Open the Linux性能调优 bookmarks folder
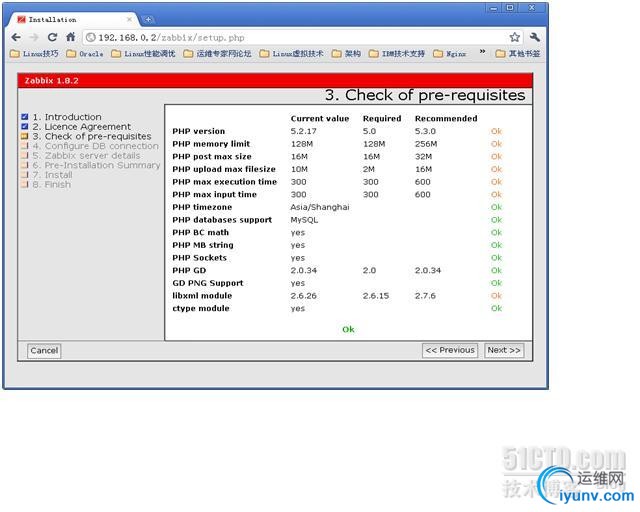 click(x=143, y=53)
